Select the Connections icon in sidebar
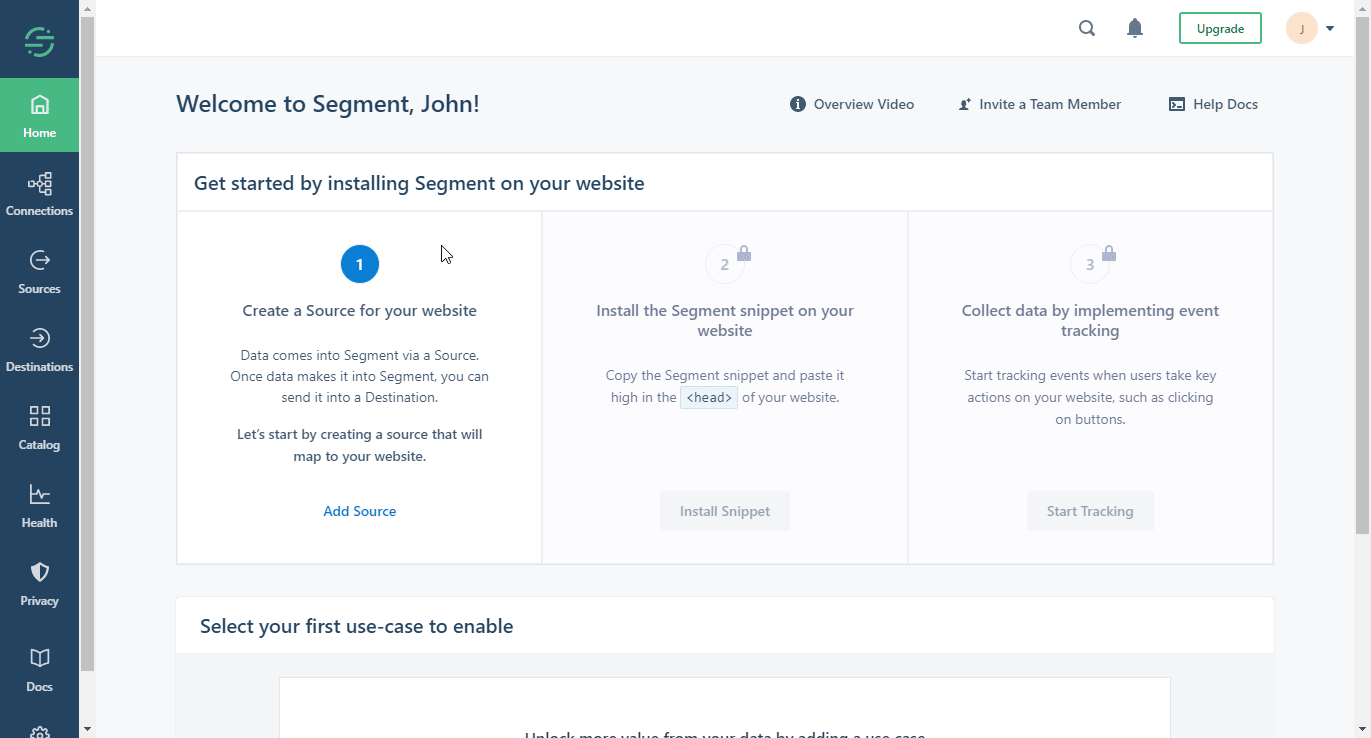 (x=39, y=192)
